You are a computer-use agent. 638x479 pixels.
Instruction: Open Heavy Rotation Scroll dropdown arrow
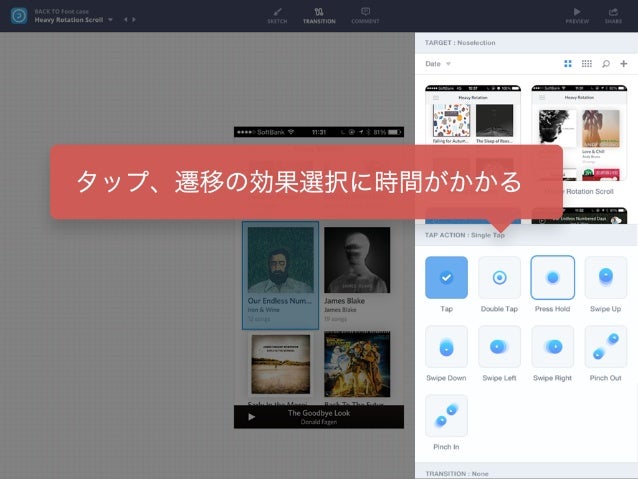pyautogui.click(x=110, y=20)
